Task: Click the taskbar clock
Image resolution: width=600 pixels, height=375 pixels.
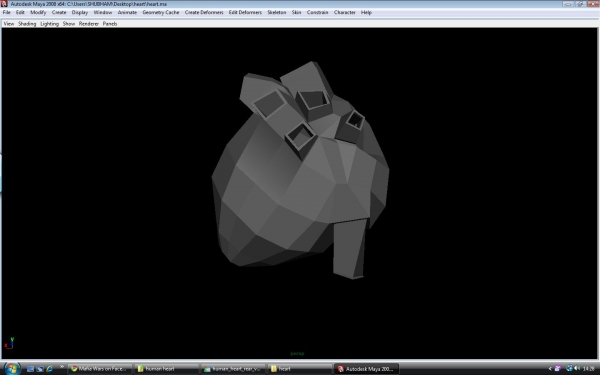Action: point(589,369)
